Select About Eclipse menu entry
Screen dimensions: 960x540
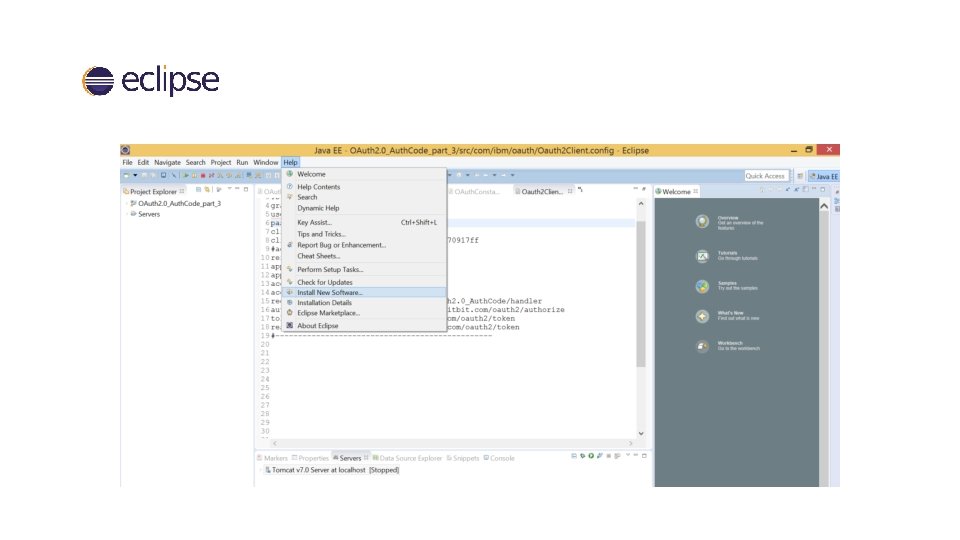tap(364, 326)
